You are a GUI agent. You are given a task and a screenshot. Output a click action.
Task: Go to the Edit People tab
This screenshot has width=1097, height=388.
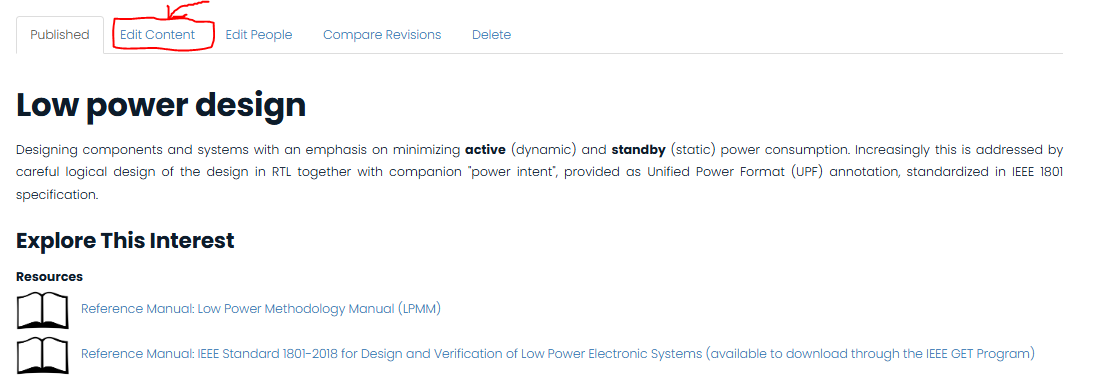pos(259,35)
